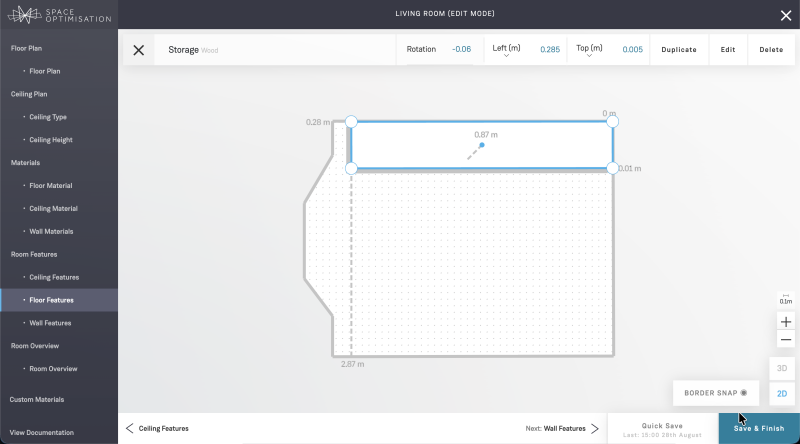Select the top-left storage resize handle
This screenshot has width=800, height=444.
351,121
